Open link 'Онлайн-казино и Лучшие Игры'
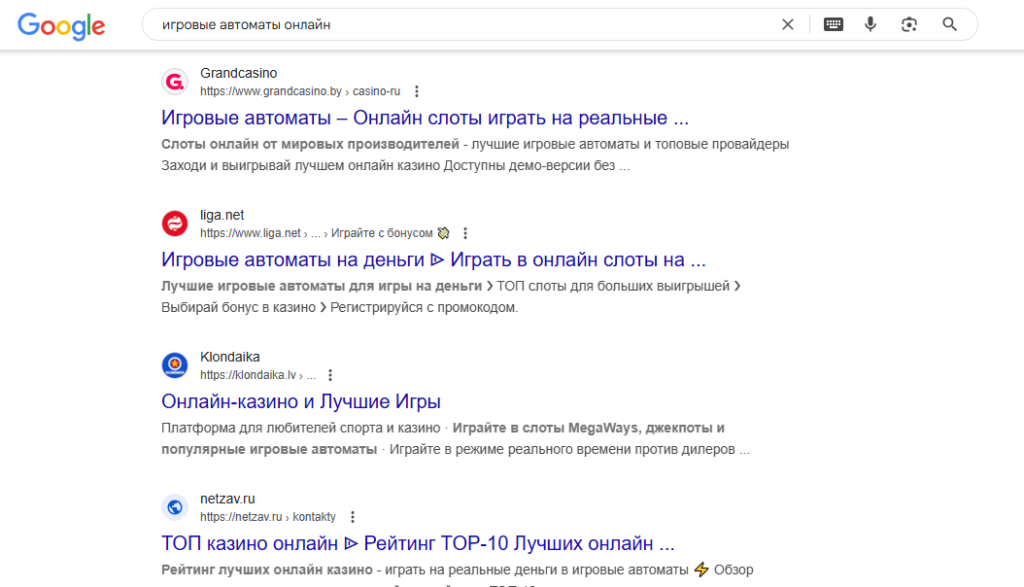Image resolution: width=1024 pixels, height=587 pixels. (301, 402)
